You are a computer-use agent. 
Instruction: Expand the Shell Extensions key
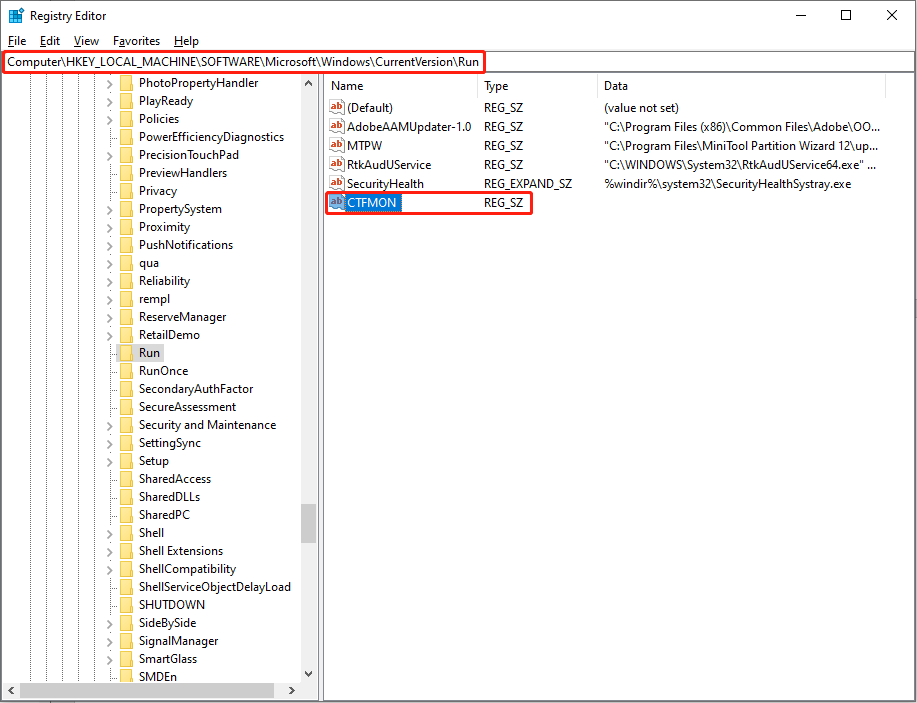[x=109, y=551]
